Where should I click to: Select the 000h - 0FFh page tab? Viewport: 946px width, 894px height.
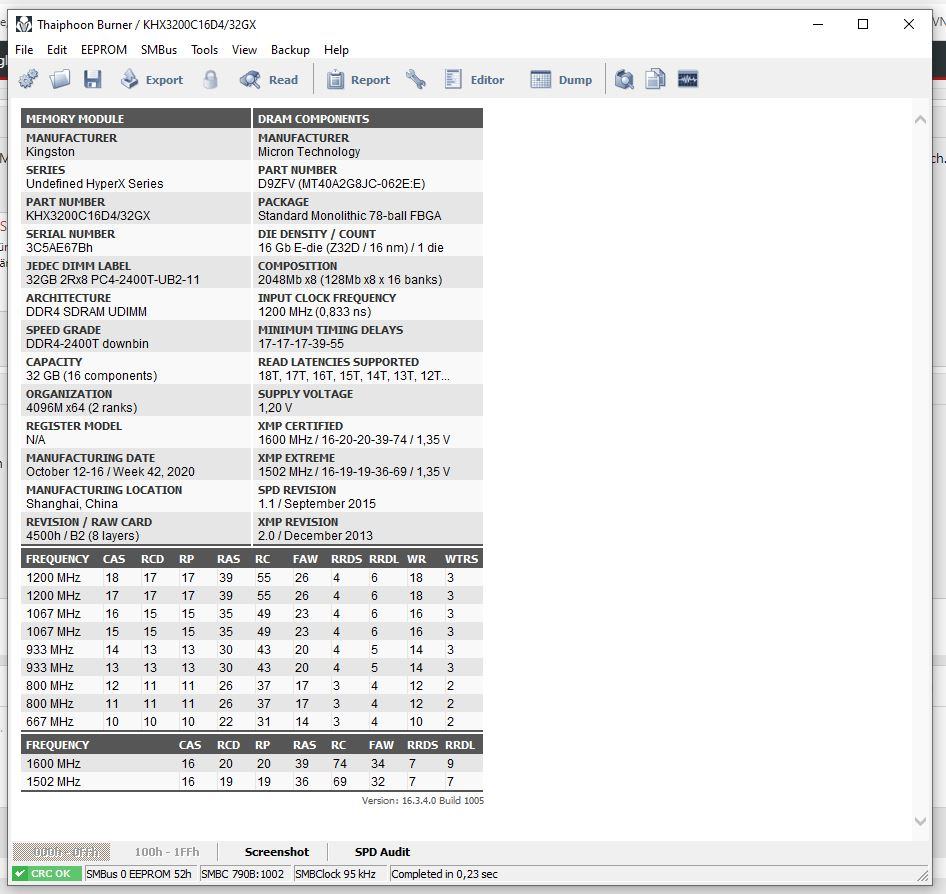(62, 852)
